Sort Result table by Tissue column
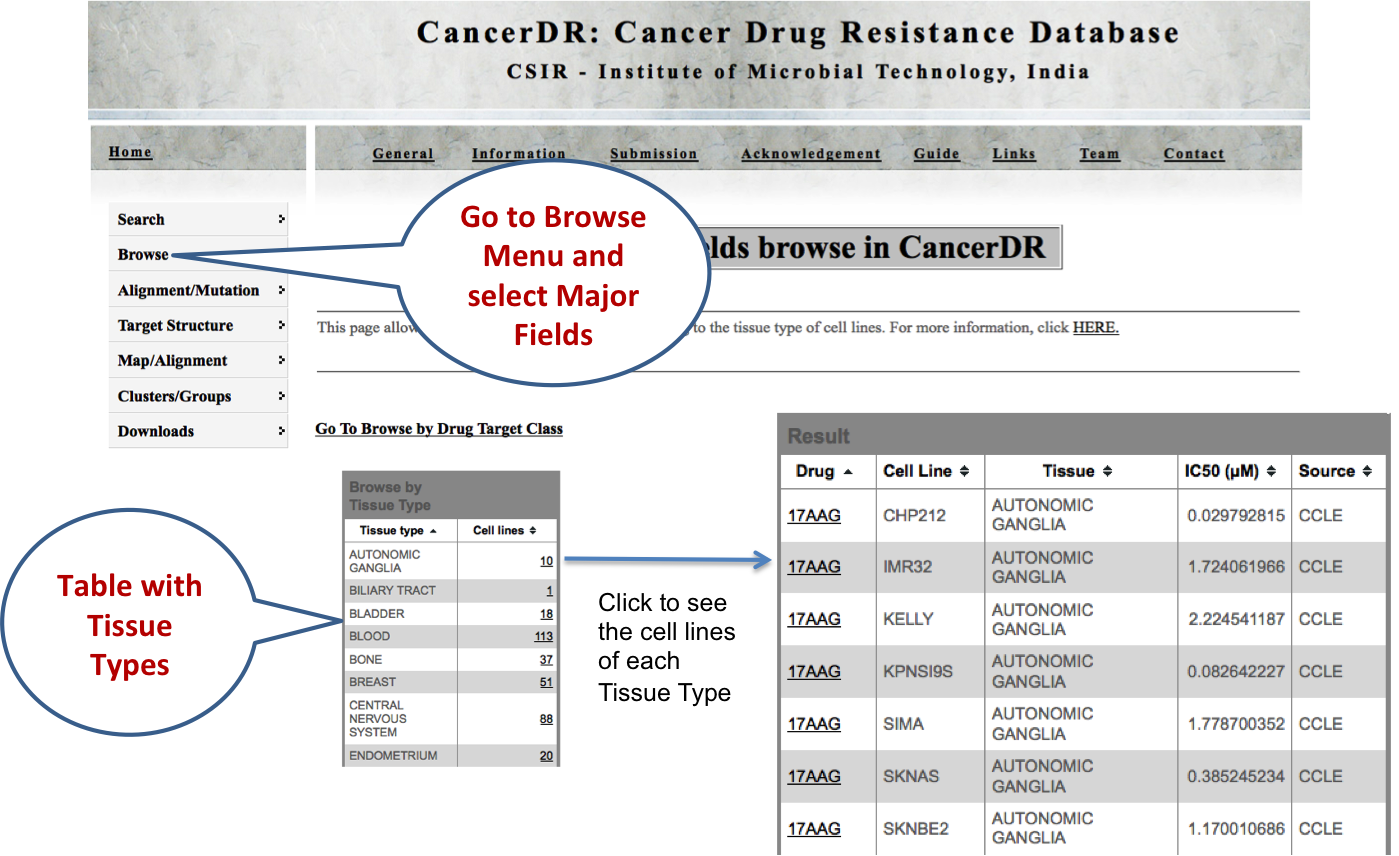 [x=1076, y=471]
